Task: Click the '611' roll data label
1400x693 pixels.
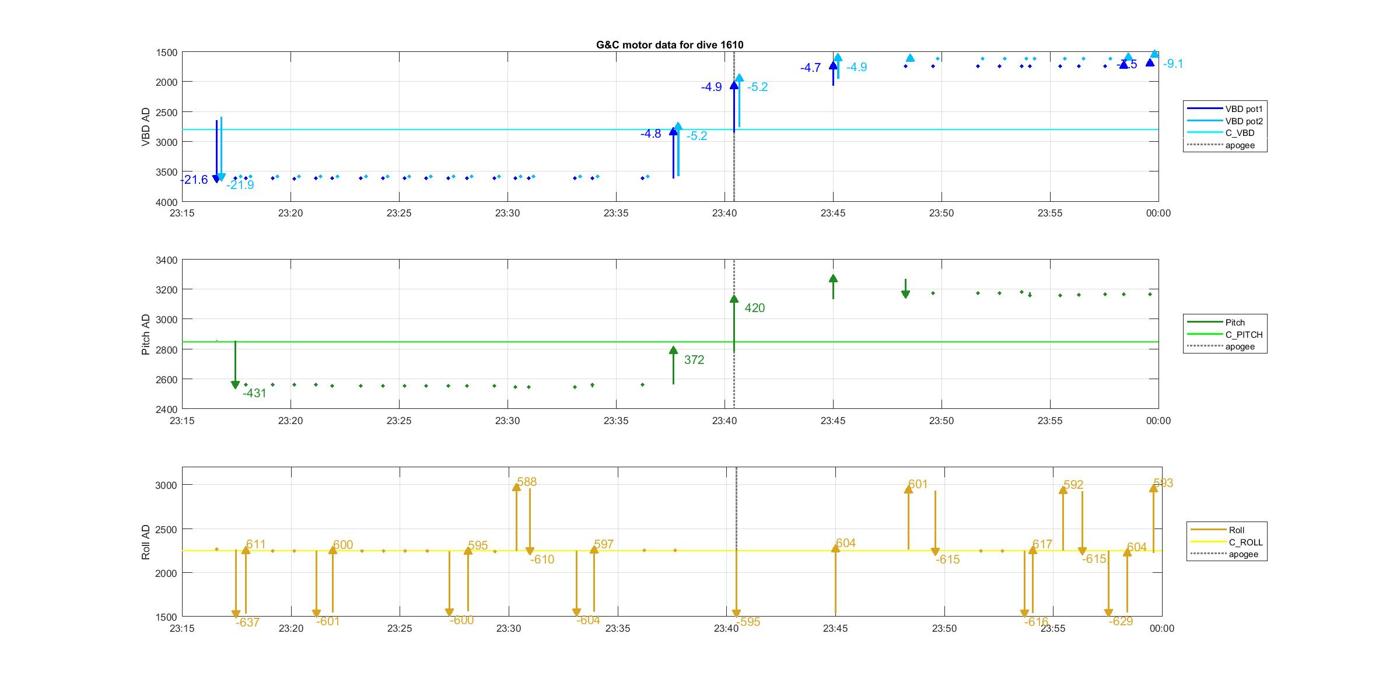Action: pyautogui.click(x=256, y=545)
